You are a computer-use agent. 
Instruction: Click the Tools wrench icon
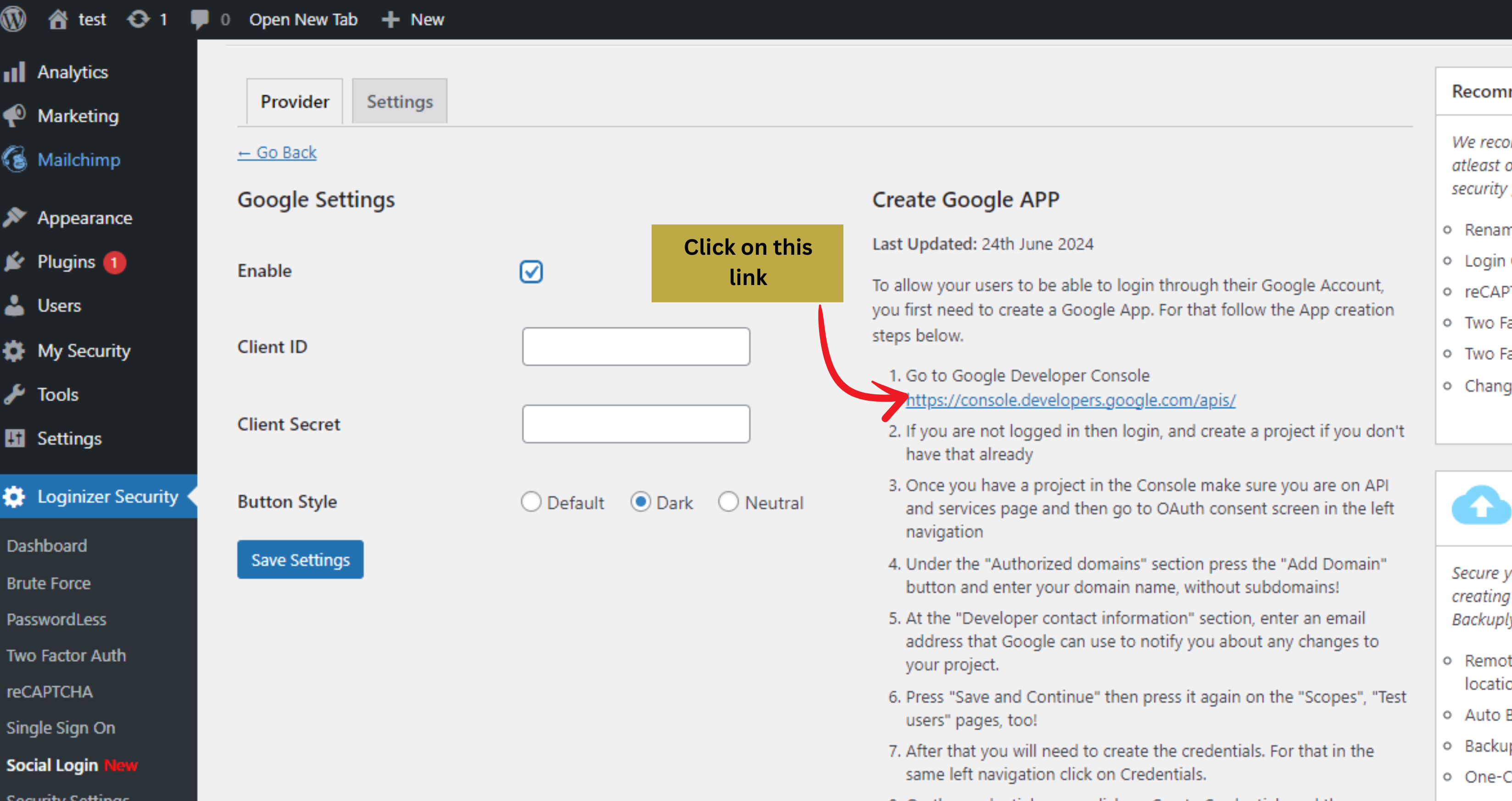pos(14,394)
